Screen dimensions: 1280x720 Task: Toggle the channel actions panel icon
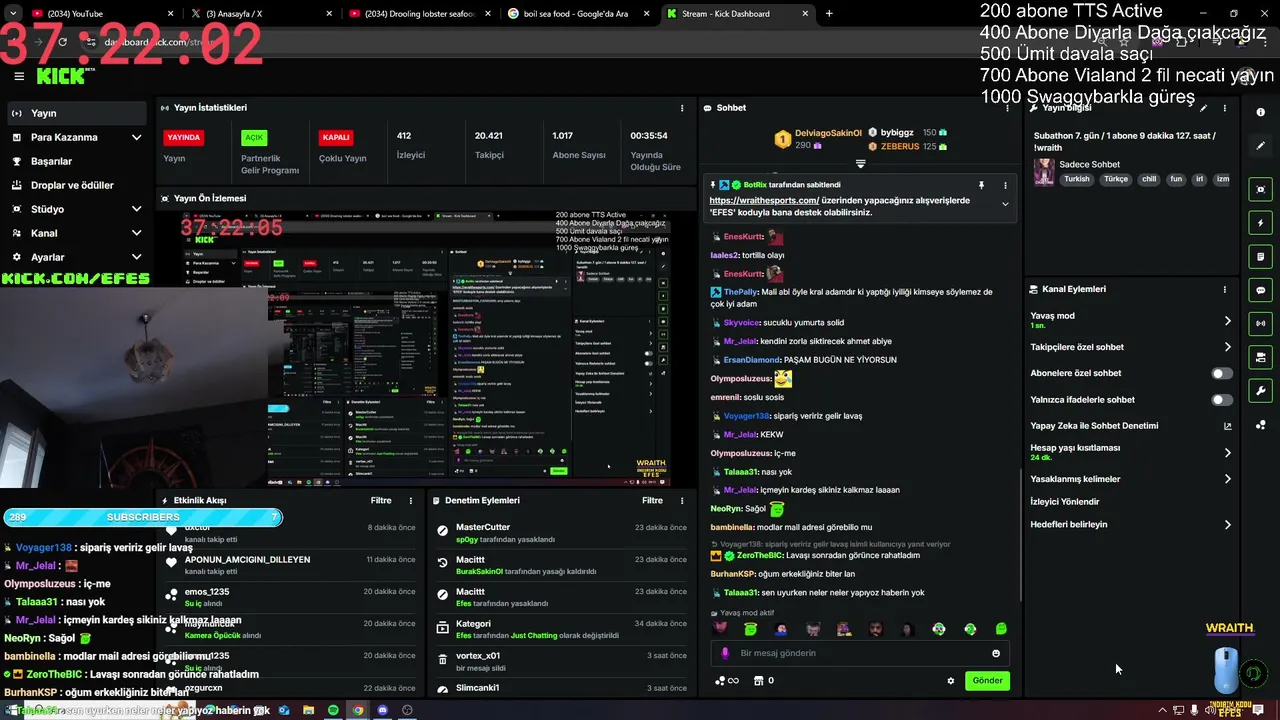pyautogui.click(x=1260, y=357)
